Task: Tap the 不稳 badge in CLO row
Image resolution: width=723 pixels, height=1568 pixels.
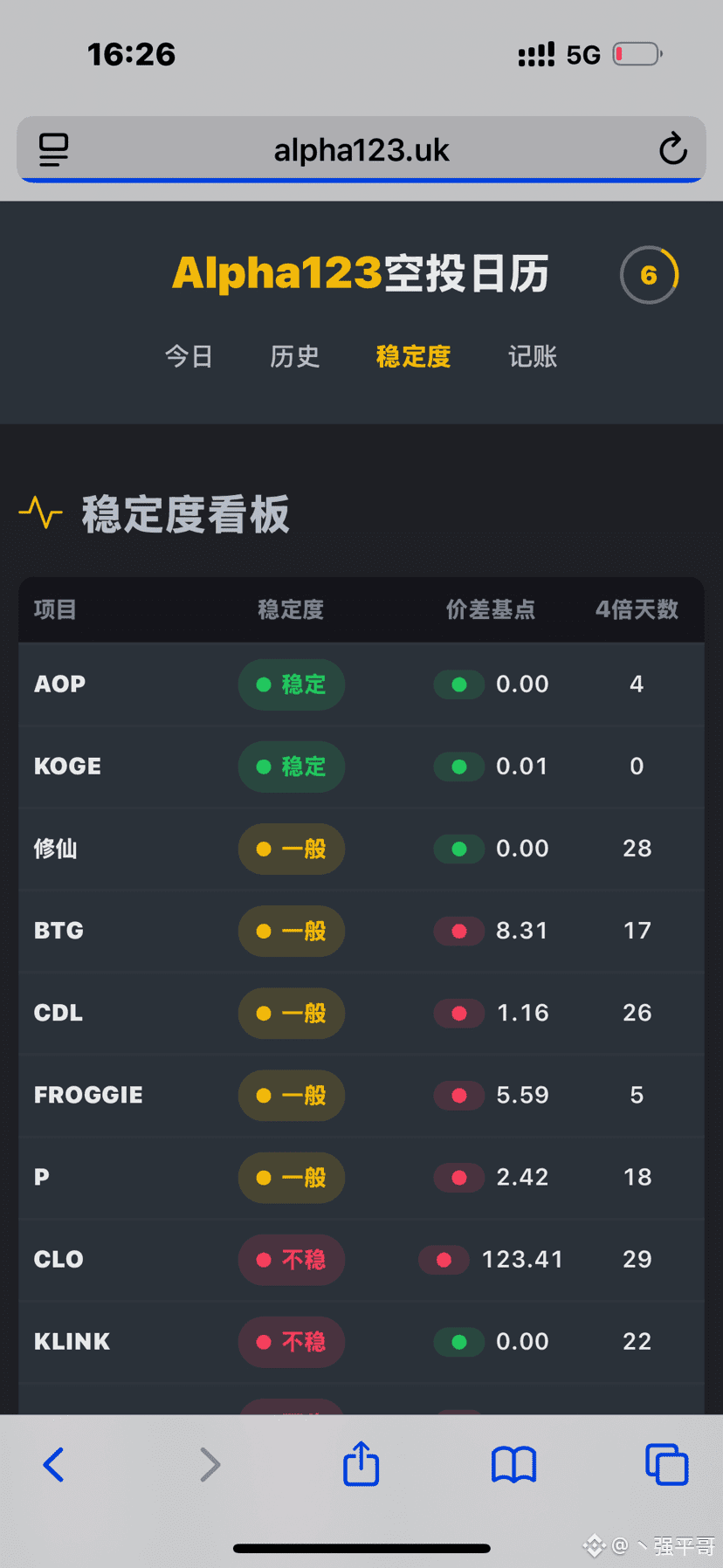Action: point(291,1260)
